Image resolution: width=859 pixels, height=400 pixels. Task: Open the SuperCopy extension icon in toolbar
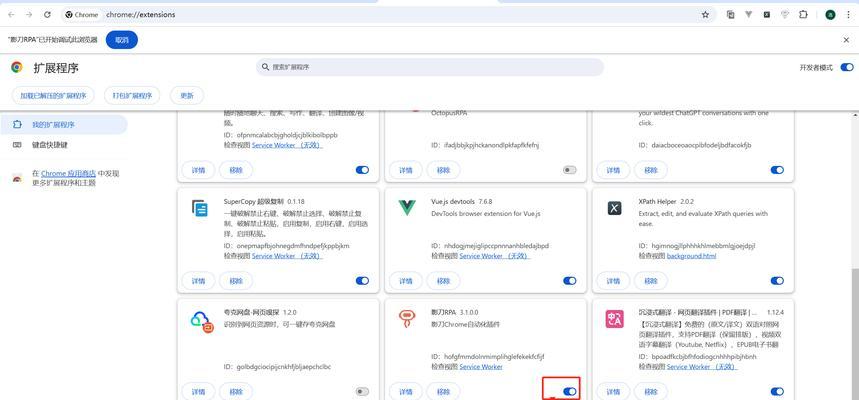tap(730, 15)
